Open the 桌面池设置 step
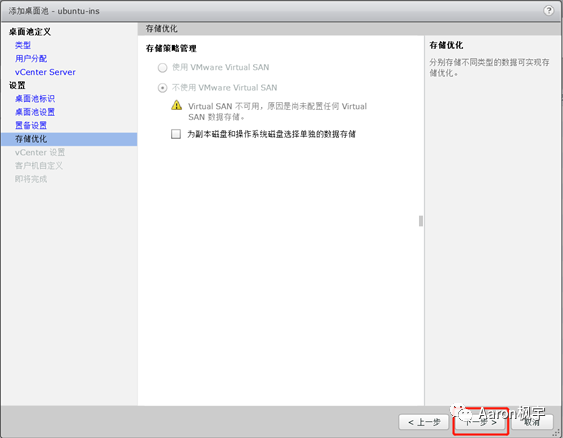 coord(35,112)
